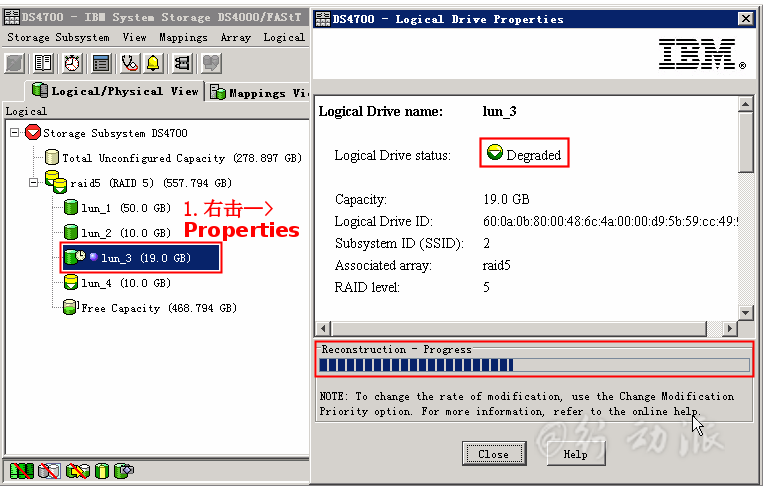Open the Mappings menu
Image resolution: width=763 pixels, height=486 pixels.
(183, 37)
